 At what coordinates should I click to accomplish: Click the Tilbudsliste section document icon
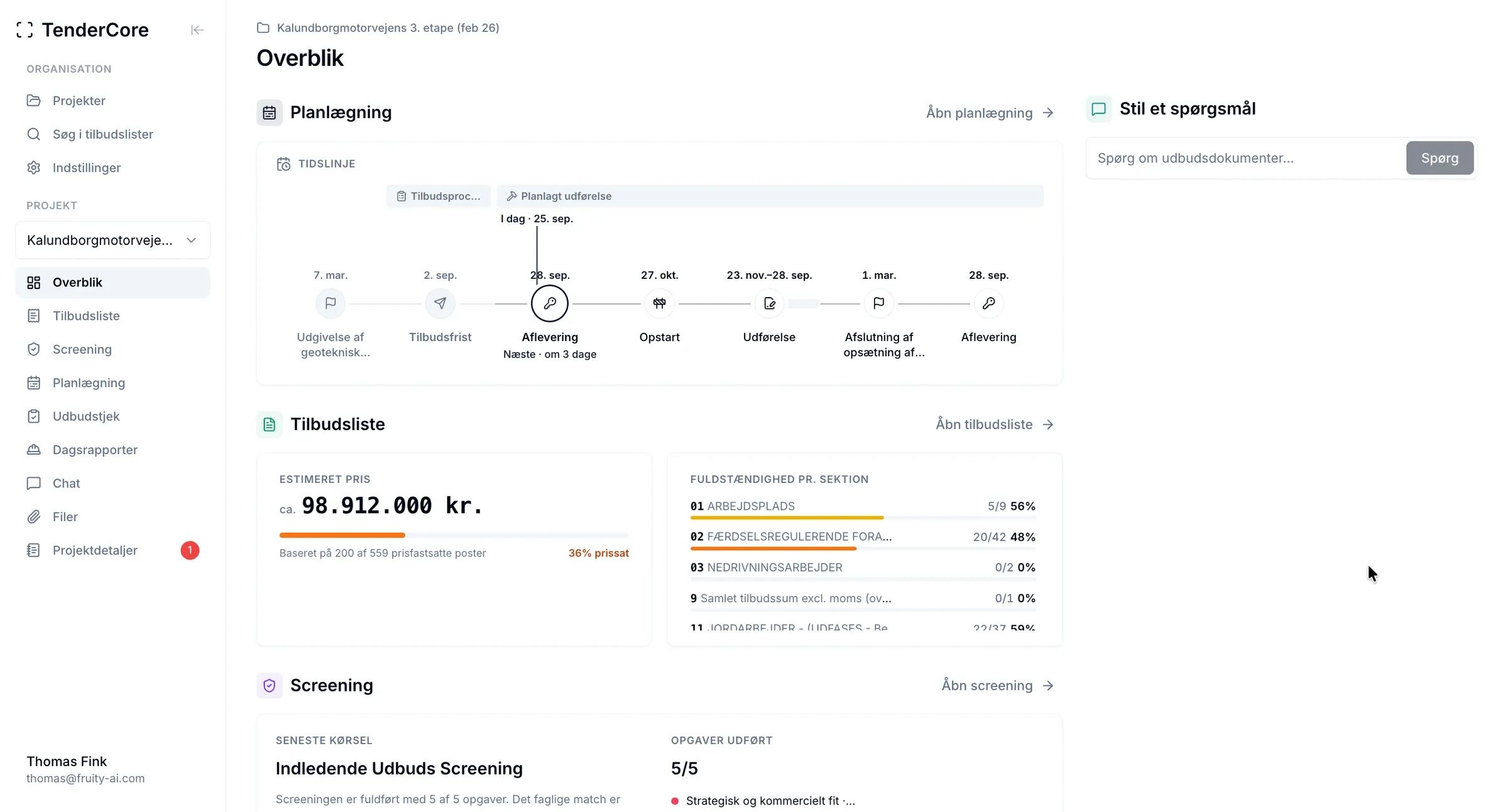(270, 425)
